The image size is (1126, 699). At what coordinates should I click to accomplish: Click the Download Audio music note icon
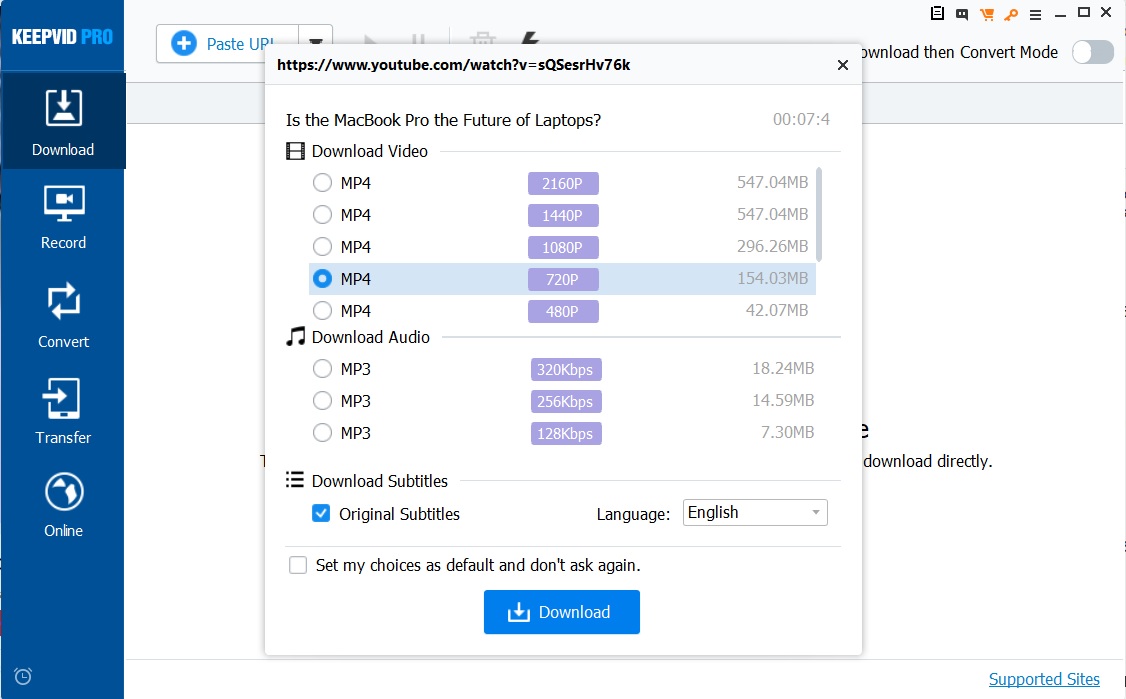[x=295, y=337]
